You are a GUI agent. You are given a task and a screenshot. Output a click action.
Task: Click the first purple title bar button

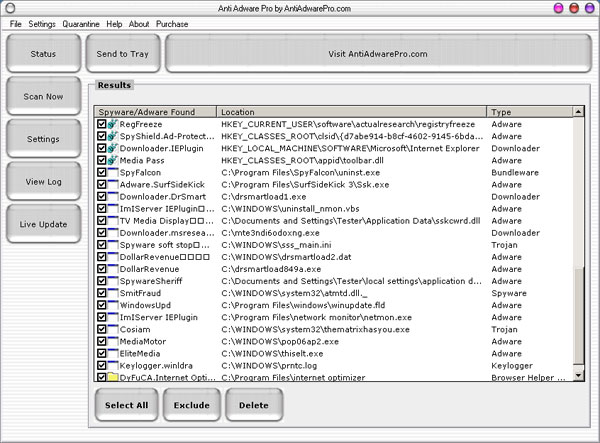558,8
